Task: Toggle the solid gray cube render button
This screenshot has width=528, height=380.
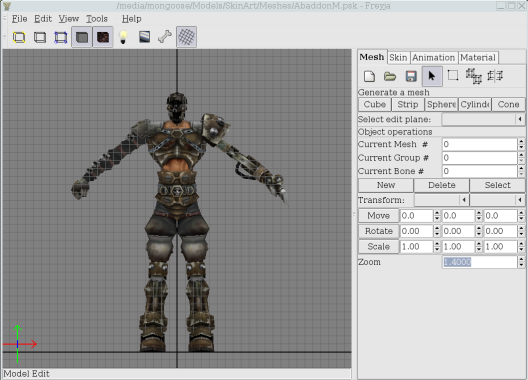Action: 82,37
